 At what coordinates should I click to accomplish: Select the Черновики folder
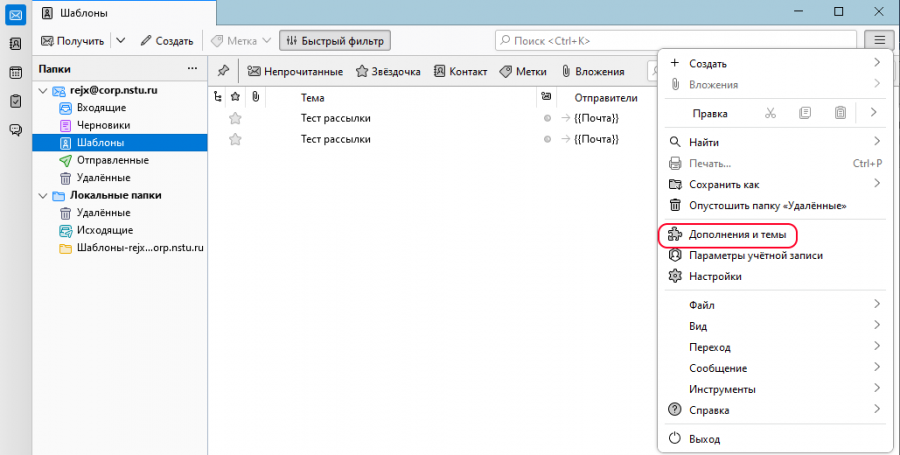tap(119, 125)
